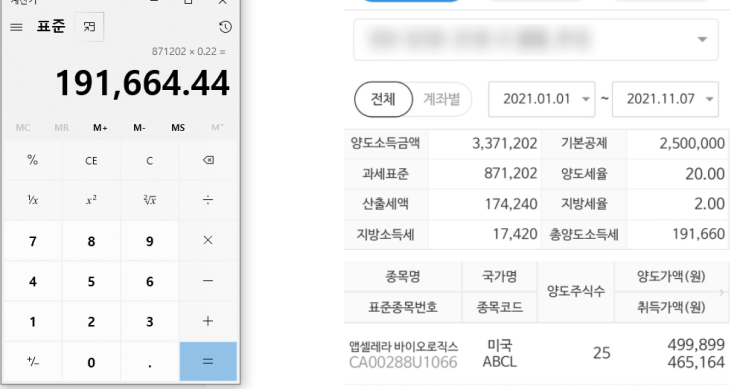Click the divide operator key

[x=208, y=200]
